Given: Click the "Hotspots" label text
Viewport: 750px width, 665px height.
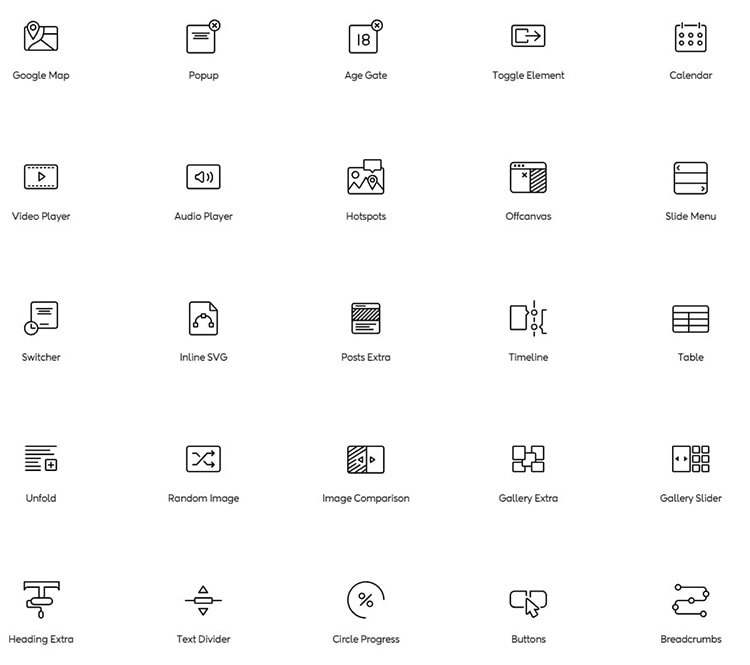Looking at the screenshot, I should (x=366, y=216).
